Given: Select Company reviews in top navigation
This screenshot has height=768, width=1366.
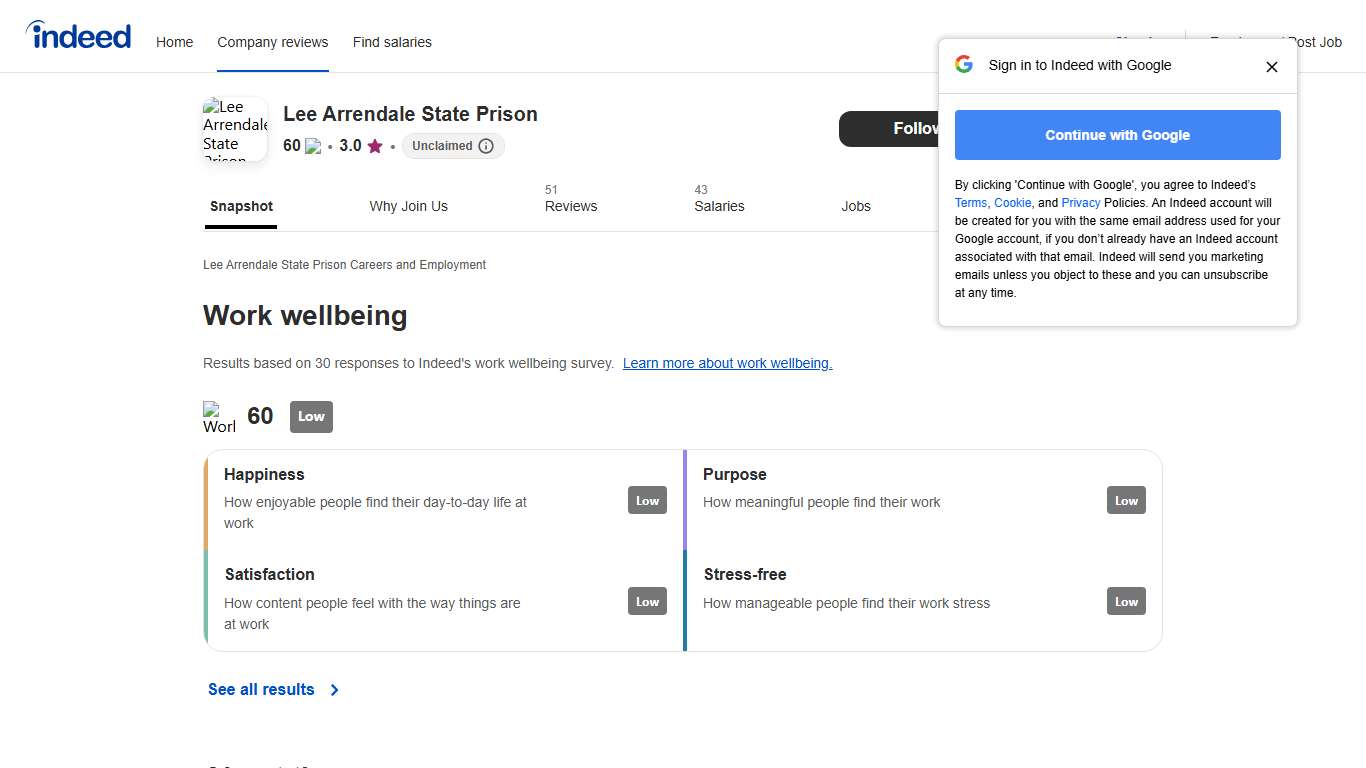Looking at the screenshot, I should click(x=272, y=42).
